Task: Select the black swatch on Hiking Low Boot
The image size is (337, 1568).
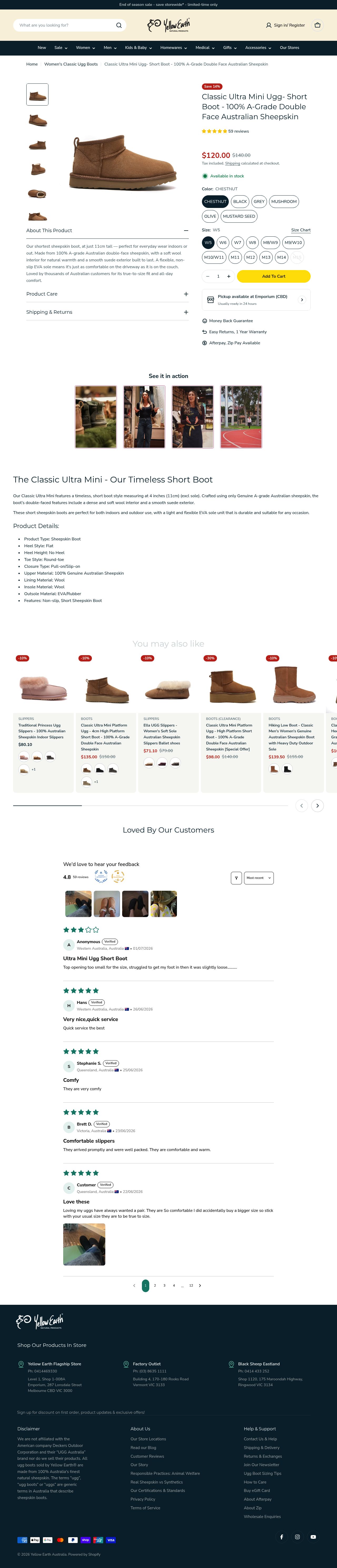Action: coord(287,769)
